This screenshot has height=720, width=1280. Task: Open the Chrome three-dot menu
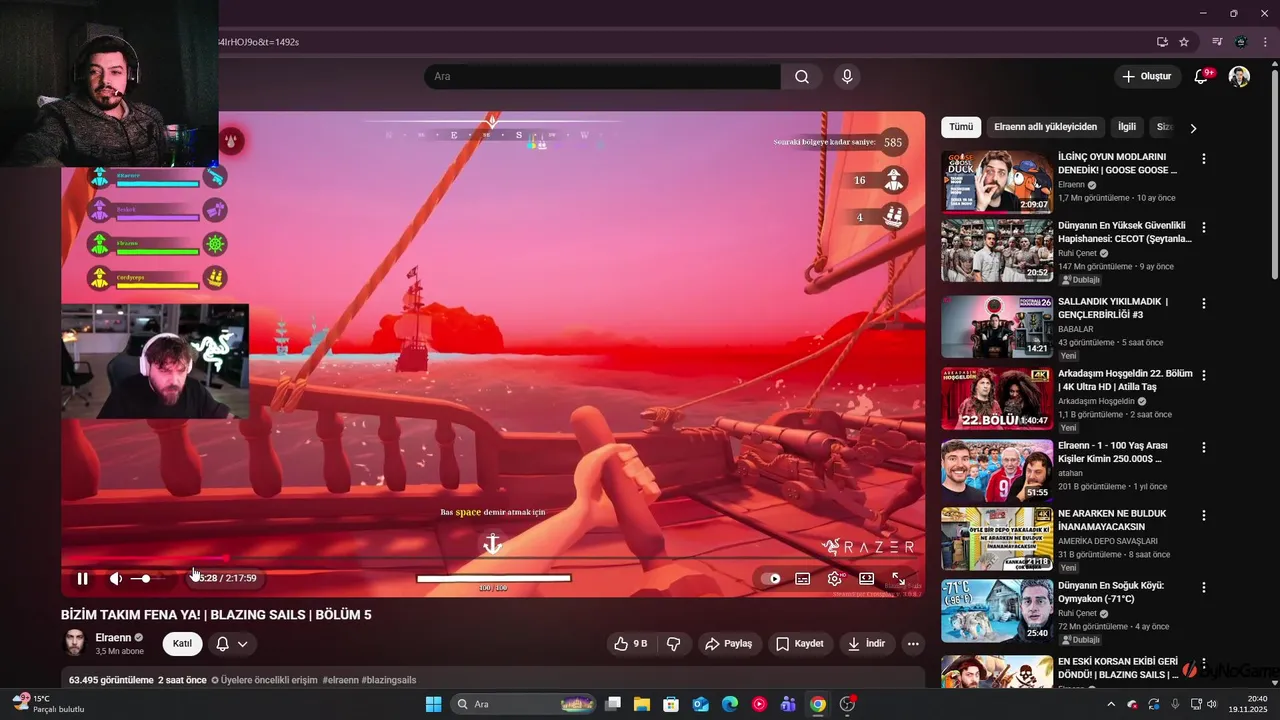1264,42
